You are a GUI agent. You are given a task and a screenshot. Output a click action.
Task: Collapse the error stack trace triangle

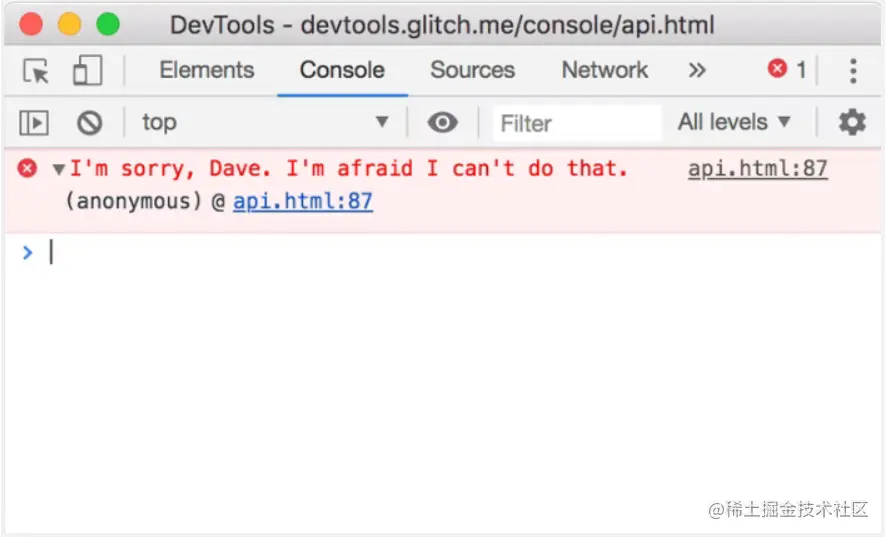click(x=58, y=169)
